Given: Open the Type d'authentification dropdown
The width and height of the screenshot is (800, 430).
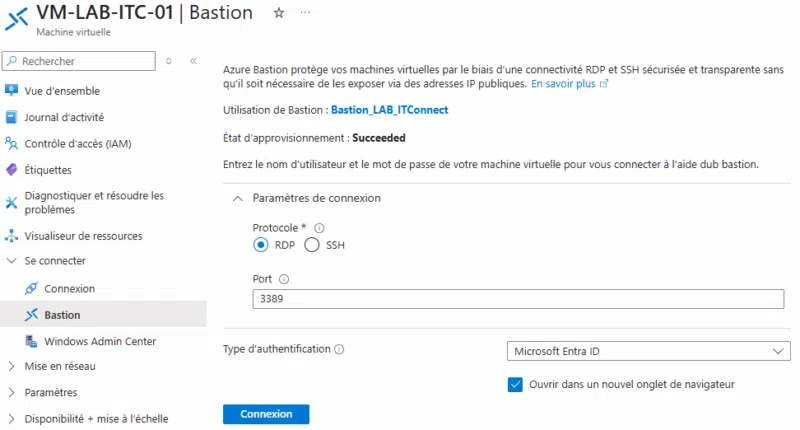Looking at the screenshot, I should pyautogui.click(x=648, y=351).
